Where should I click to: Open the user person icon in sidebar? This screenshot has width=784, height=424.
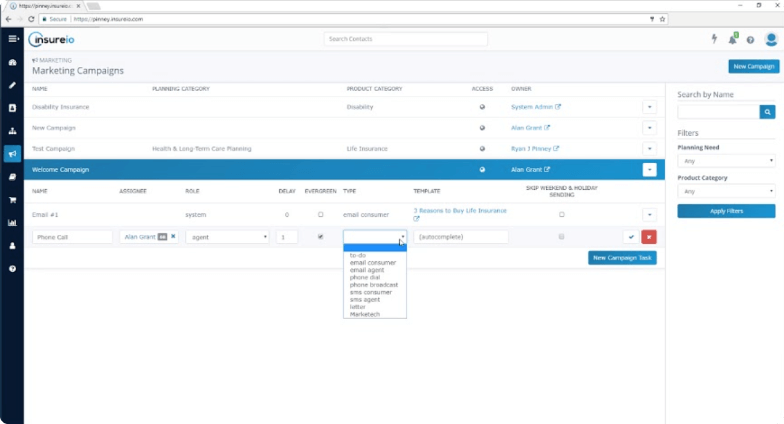12,246
